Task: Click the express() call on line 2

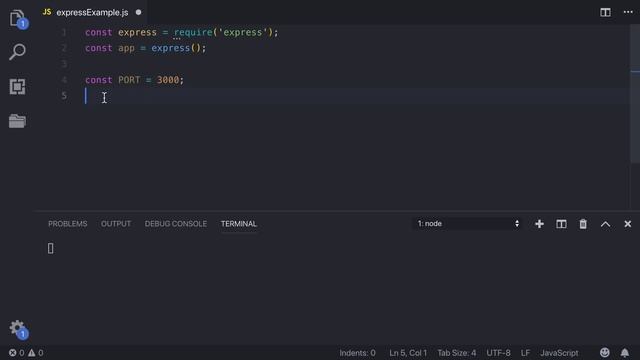Action: [x=176, y=48]
